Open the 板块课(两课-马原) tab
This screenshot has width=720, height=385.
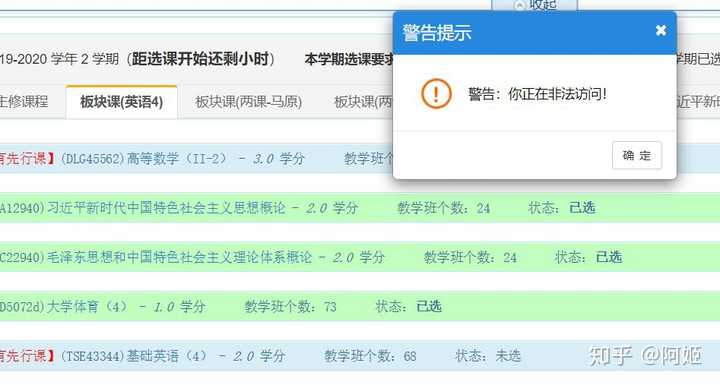point(248,102)
